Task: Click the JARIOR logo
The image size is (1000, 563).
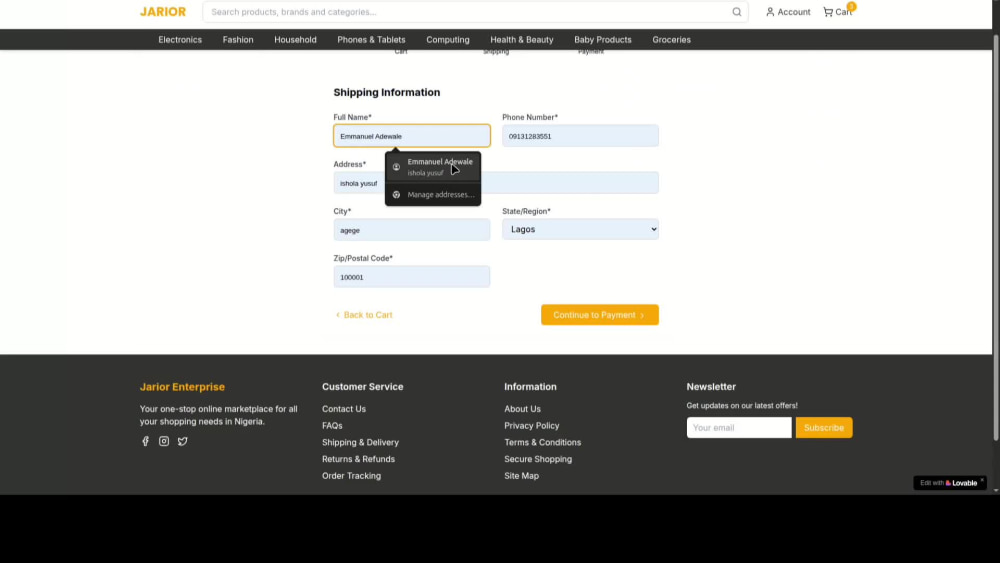Action: 163,11
